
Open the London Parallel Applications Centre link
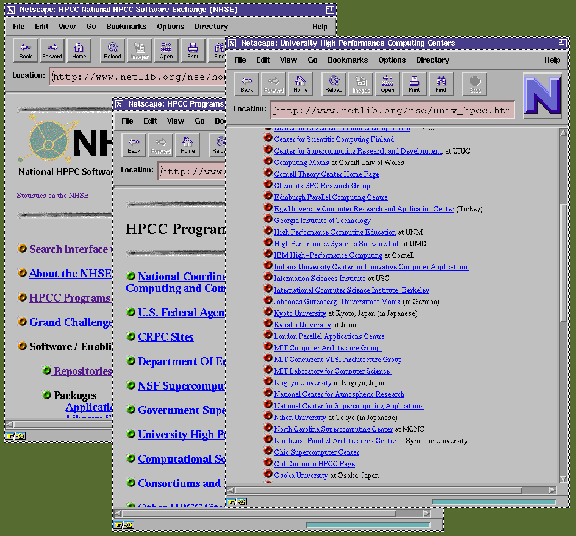tap(329, 336)
